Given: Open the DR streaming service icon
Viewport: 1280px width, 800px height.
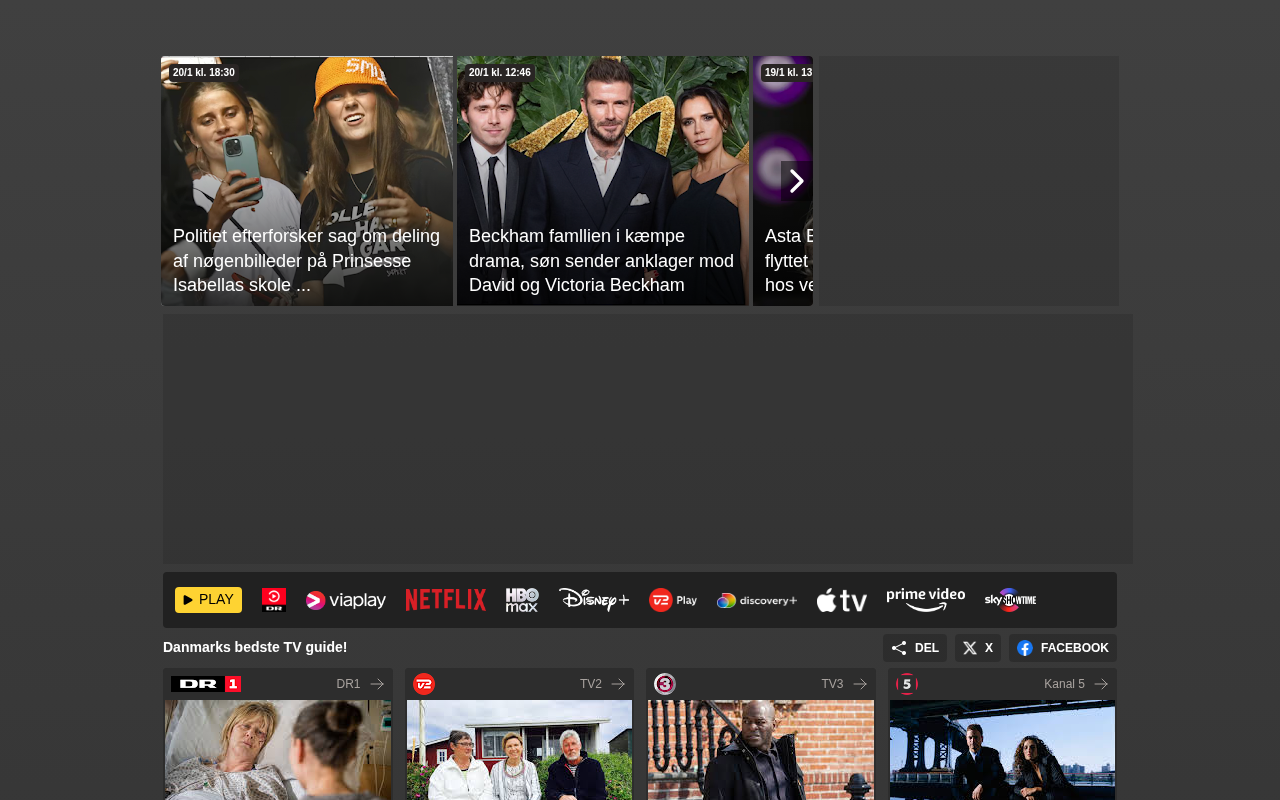Looking at the screenshot, I should click(x=274, y=600).
